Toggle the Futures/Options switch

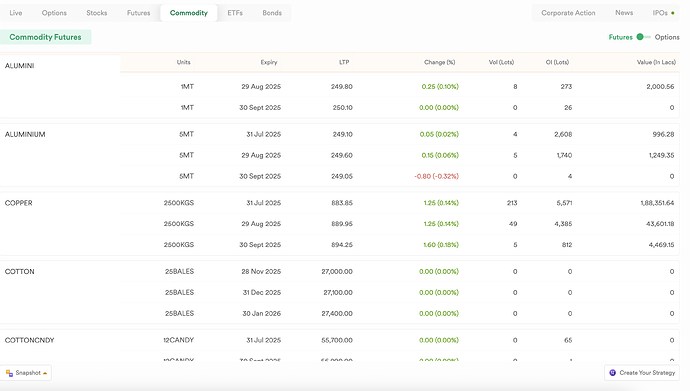[x=643, y=37]
